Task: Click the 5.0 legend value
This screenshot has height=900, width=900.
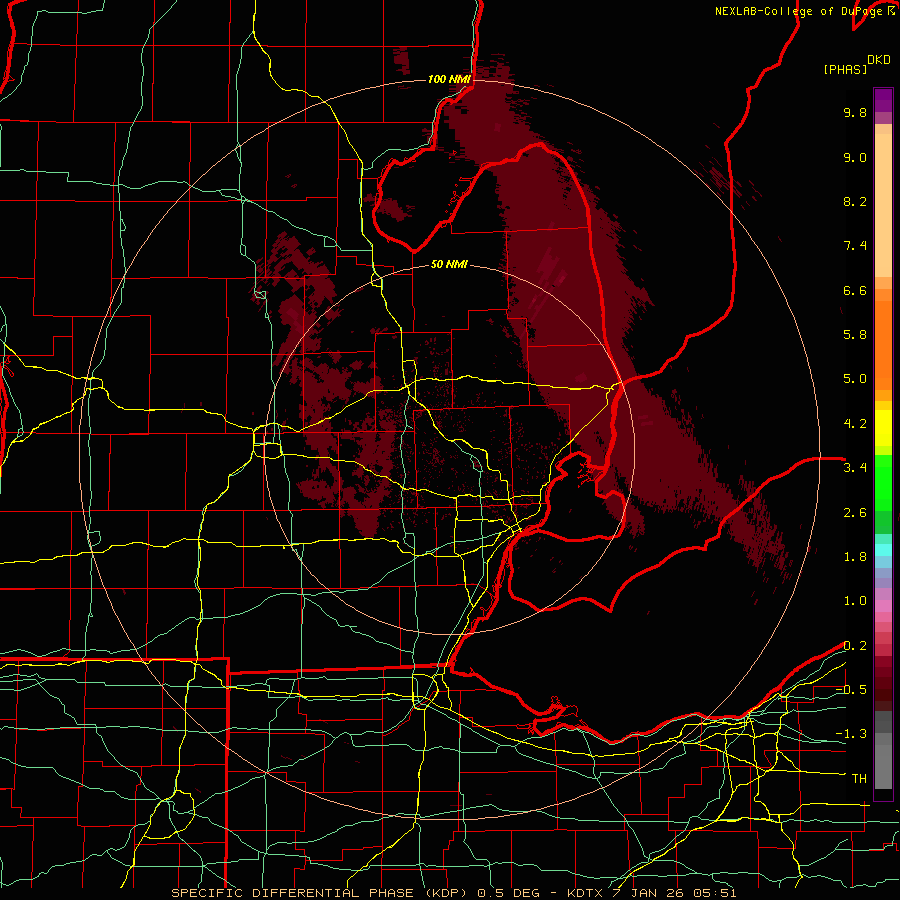Action: 855,379
